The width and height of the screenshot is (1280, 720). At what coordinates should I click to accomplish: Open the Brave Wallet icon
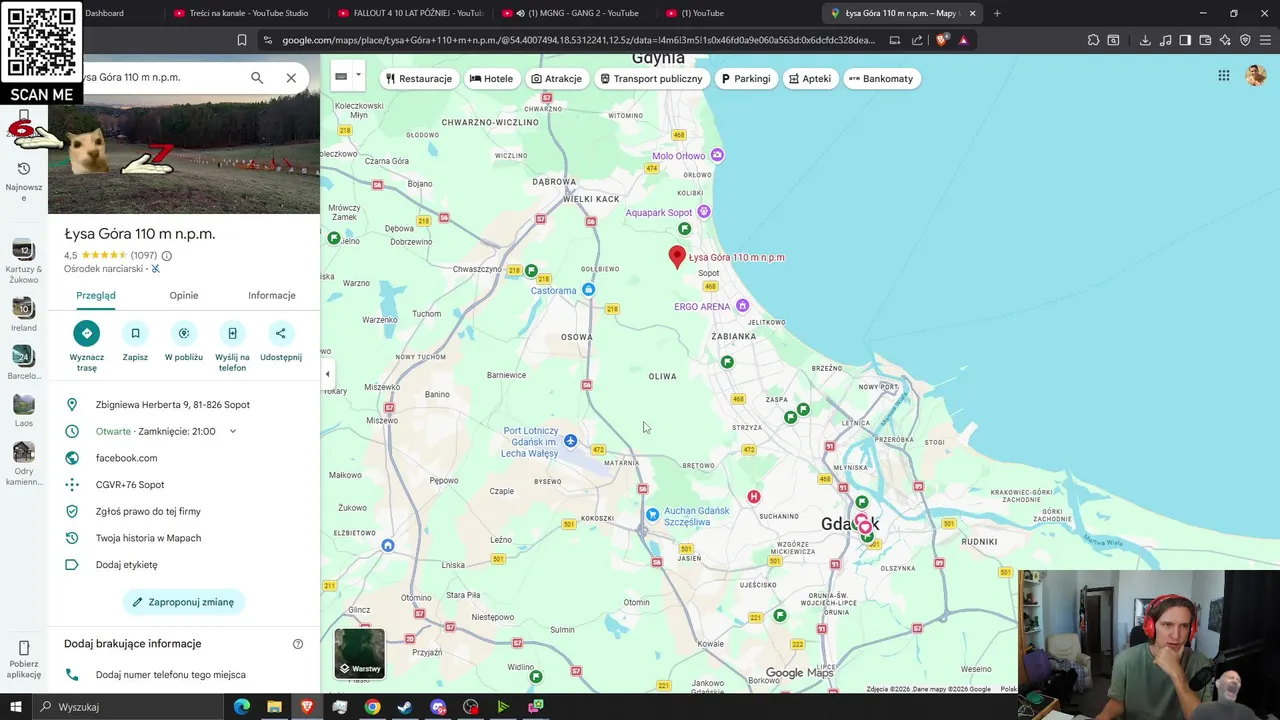pyautogui.click(x=1205, y=40)
